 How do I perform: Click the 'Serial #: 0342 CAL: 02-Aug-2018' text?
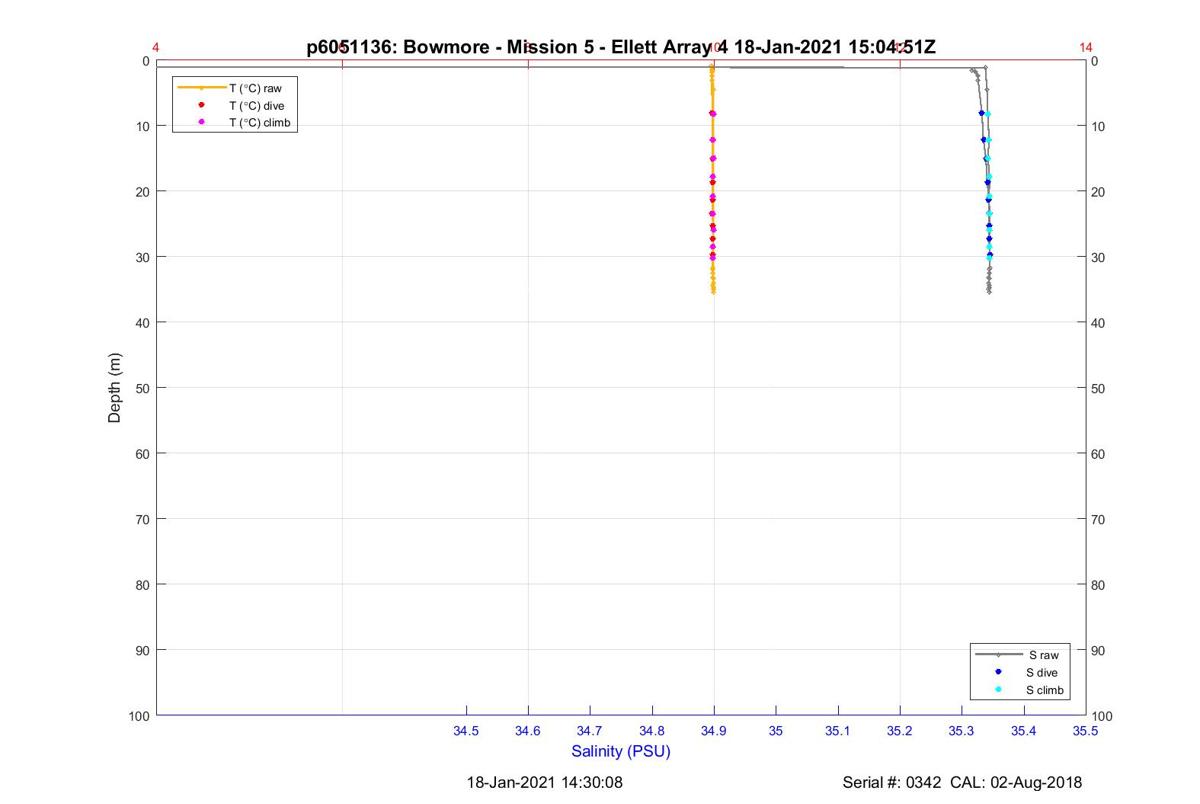coord(962,782)
